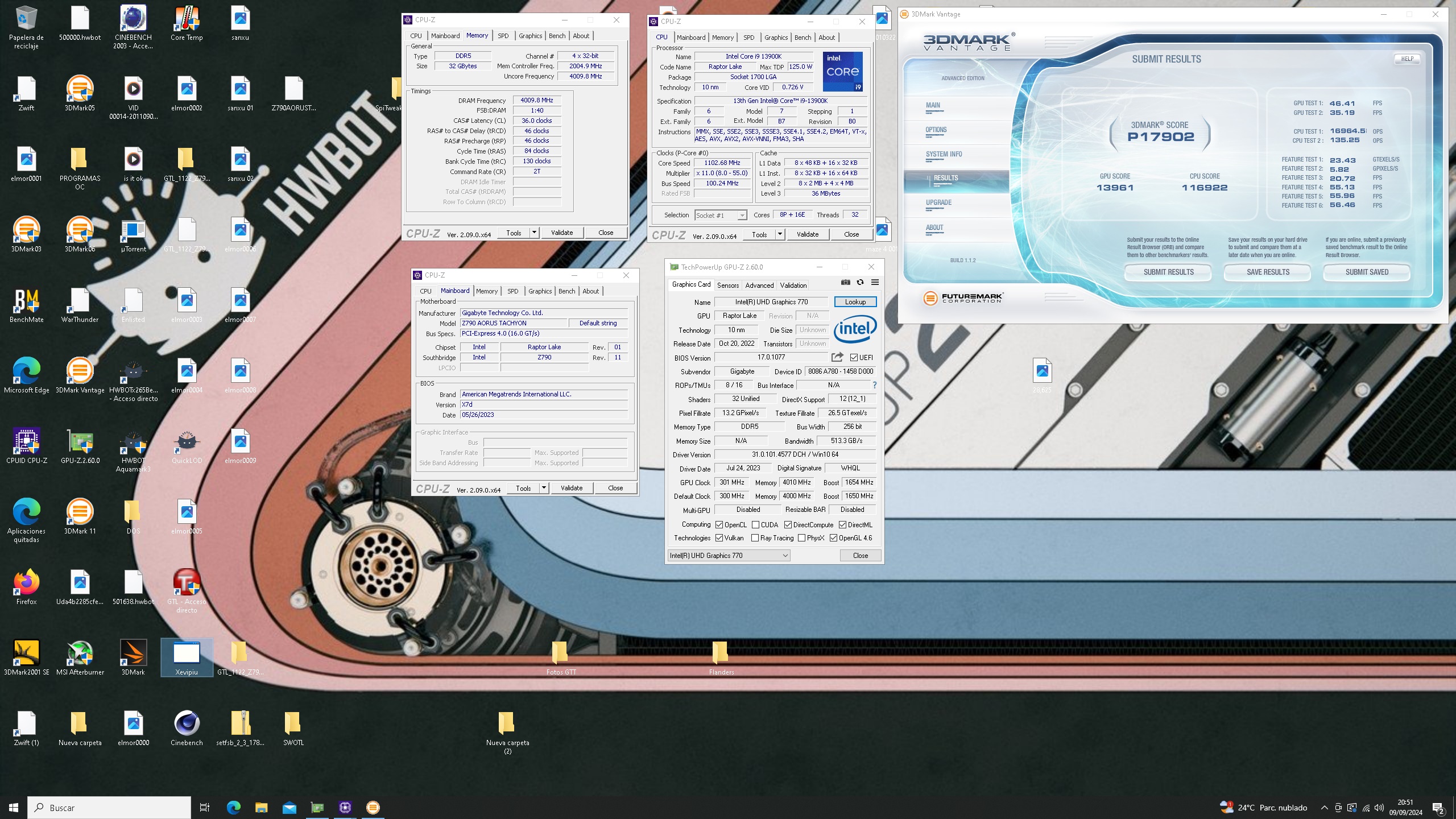Select µTorrent desktop icon
Image resolution: width=1456 pixels, height=819 pixels.
[x=133, y=235]
